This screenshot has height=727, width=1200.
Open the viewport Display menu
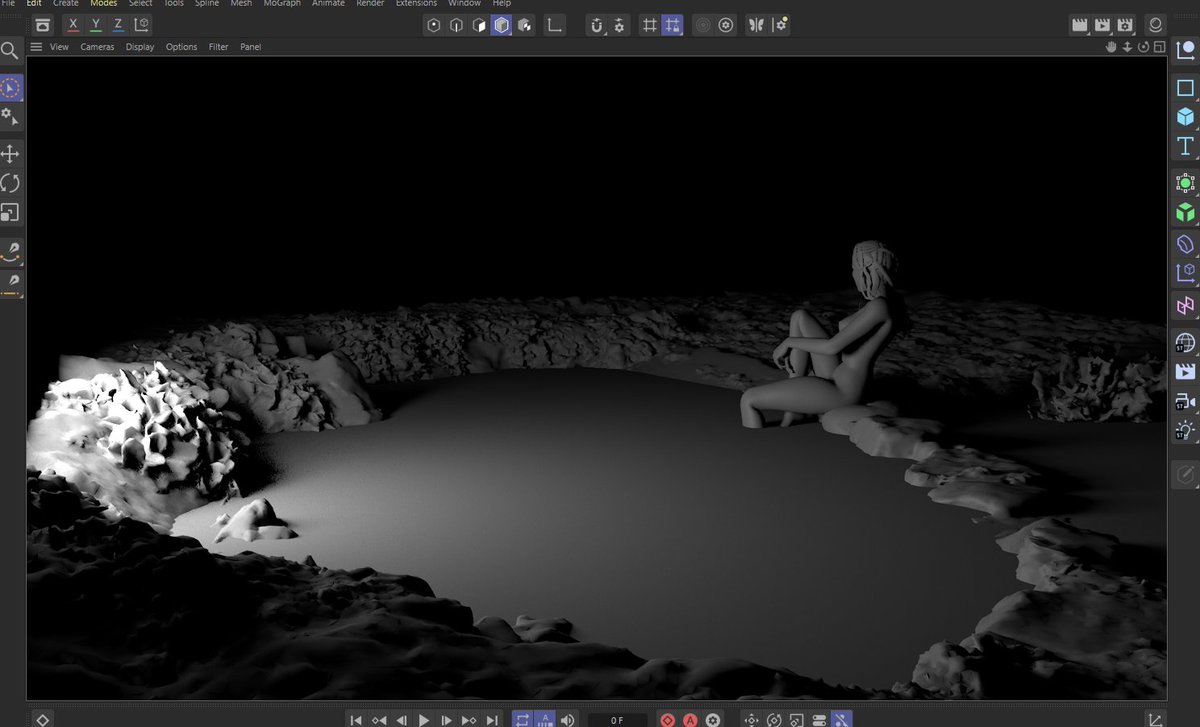[140, 47]
